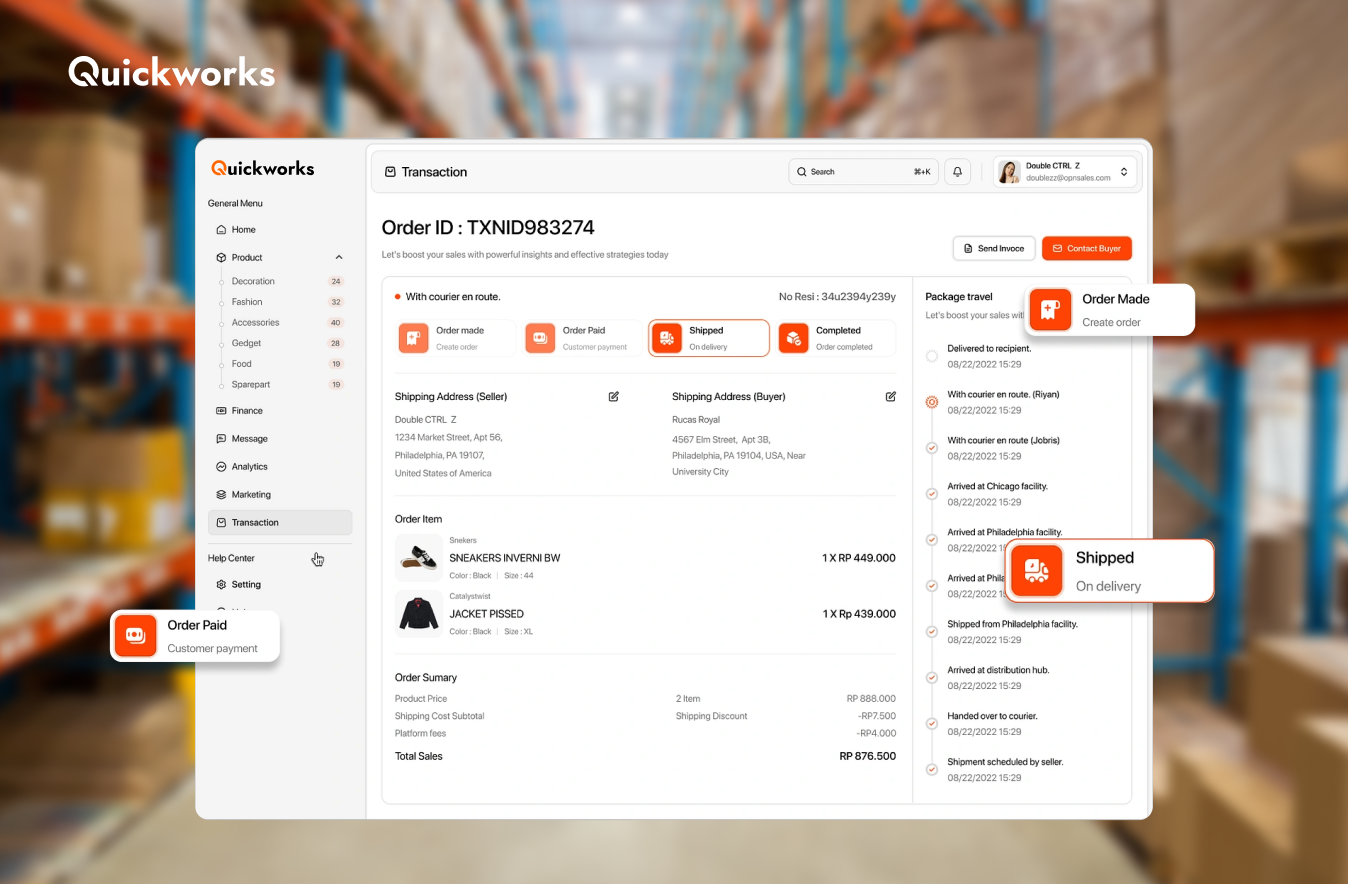Image resolution: width=1348 pixels, height=884 pixels.
Task: Open Setting gear in Help Center
Action: tap(221, 585)
